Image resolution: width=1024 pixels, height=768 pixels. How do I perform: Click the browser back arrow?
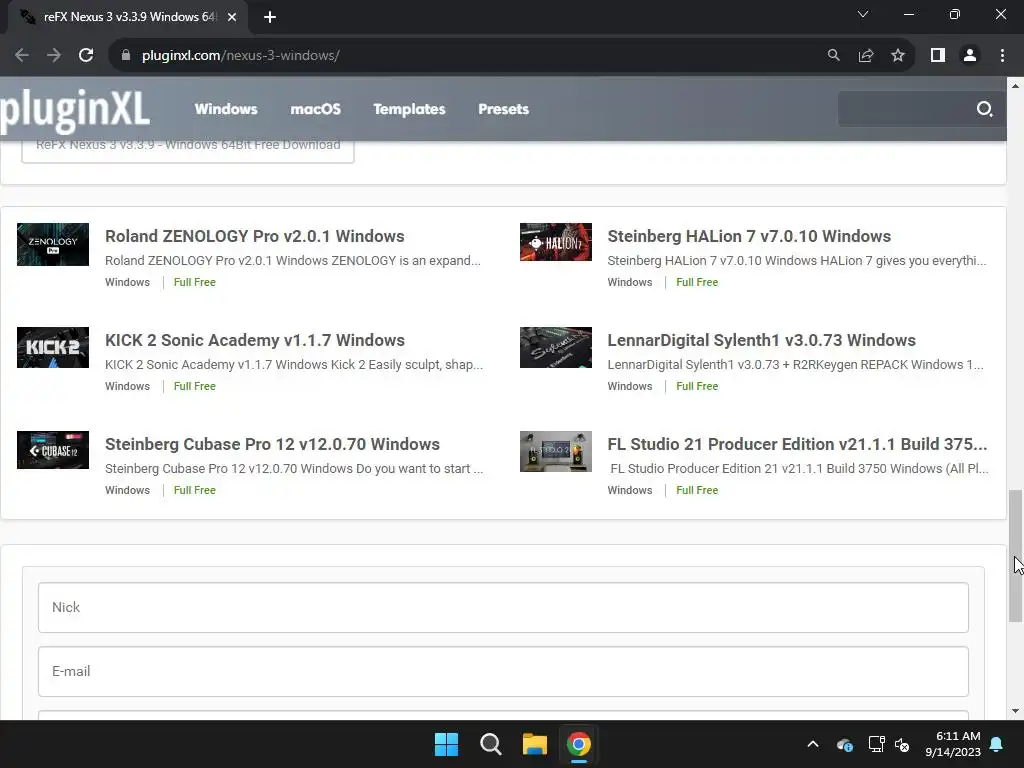pyautogui.click(x=22, y=56)
